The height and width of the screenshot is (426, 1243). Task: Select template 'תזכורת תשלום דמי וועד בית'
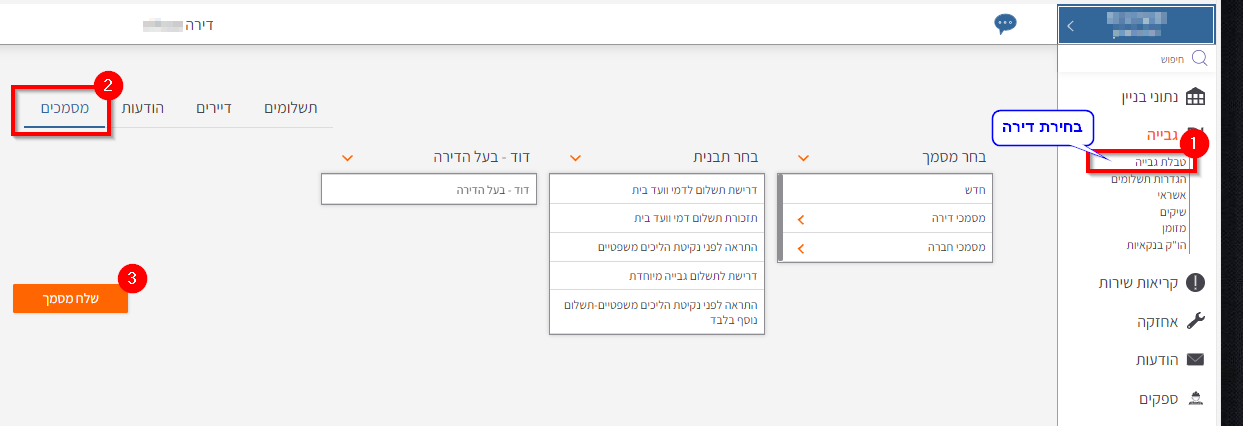coord(657,218)
